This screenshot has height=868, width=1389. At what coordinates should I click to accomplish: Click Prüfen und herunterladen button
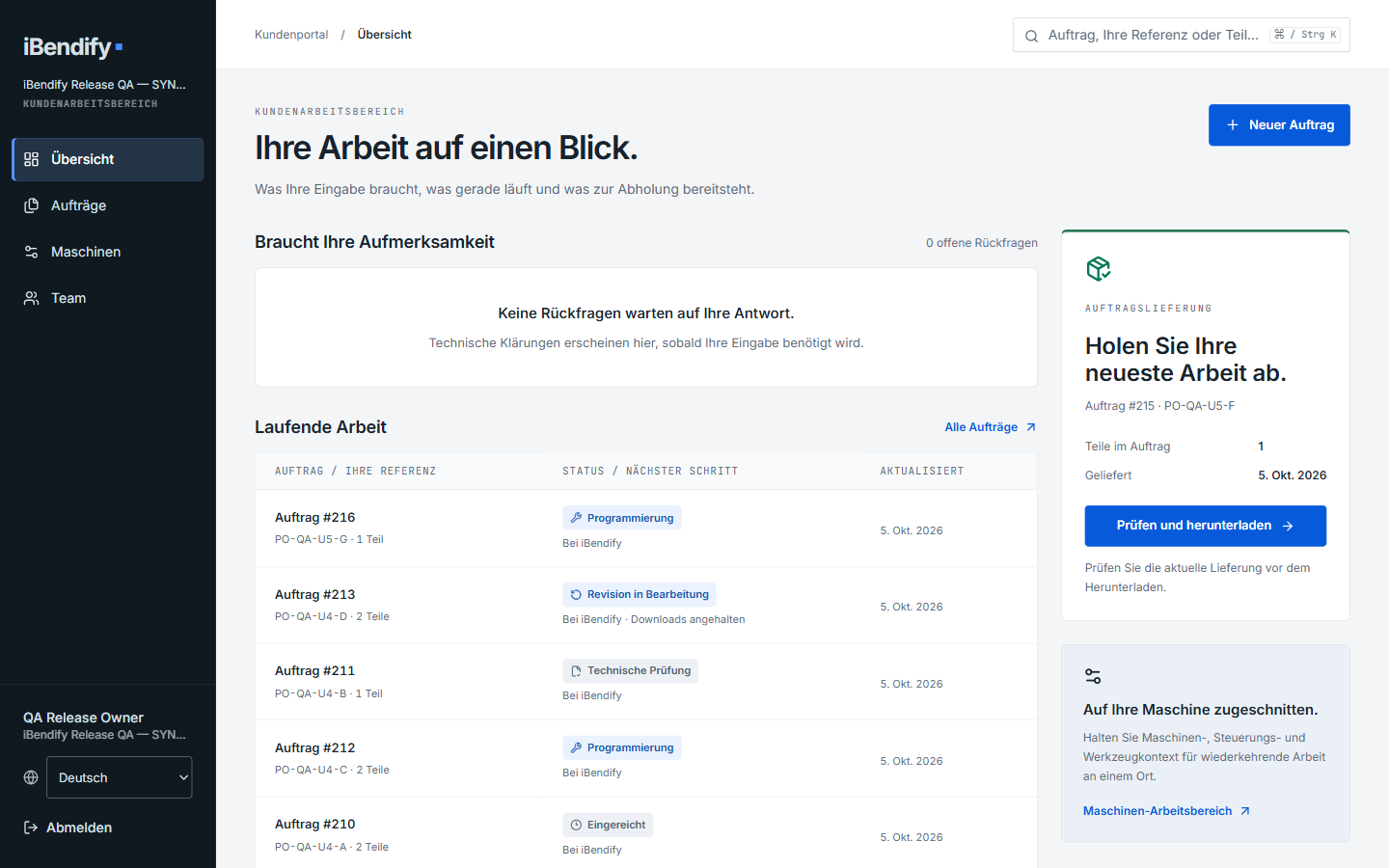1205,526
